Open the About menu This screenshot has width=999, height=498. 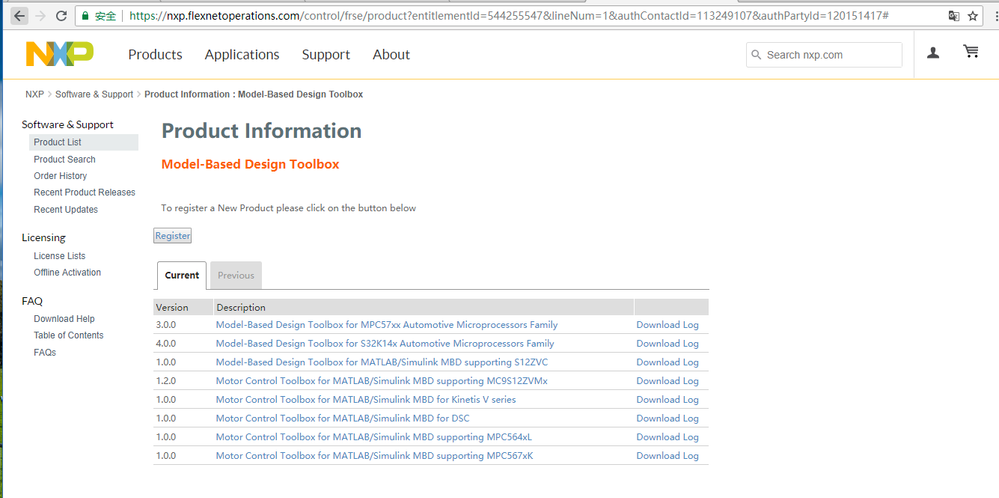point(391,55)
